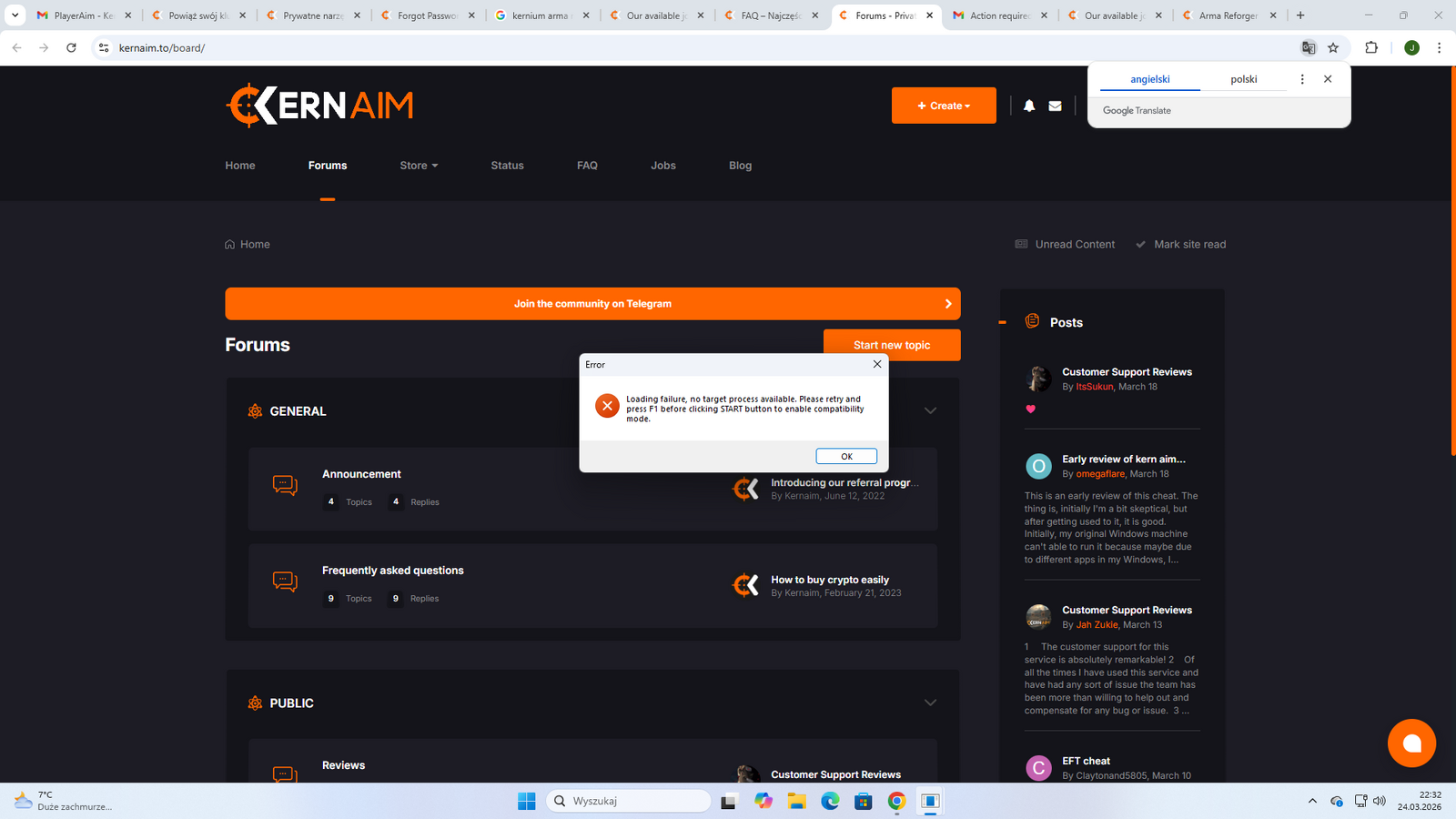Switch to the Arma Reforger browser tab

pyautogui.click(x=1227, y=15)
